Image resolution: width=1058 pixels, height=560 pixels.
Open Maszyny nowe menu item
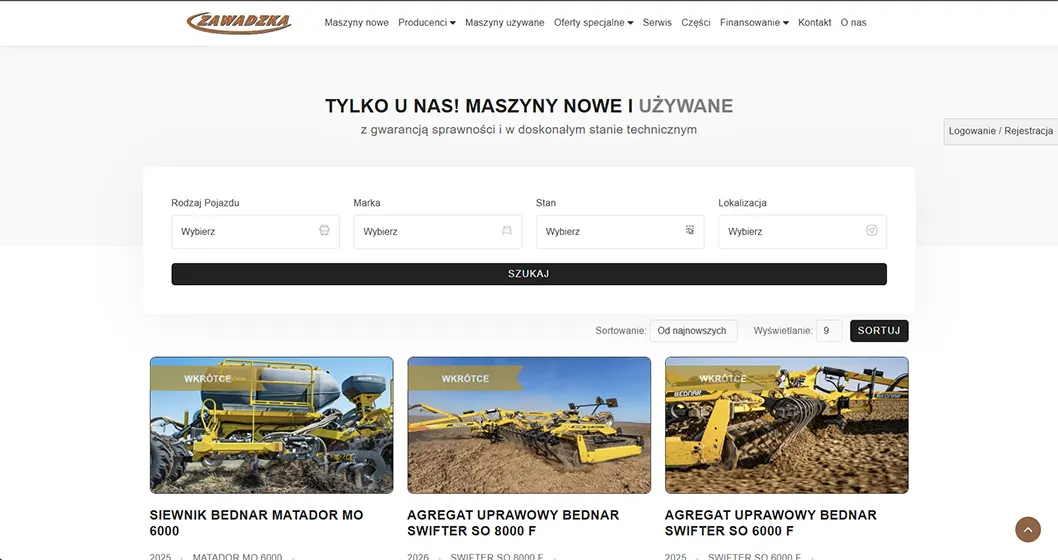(356, 22)
